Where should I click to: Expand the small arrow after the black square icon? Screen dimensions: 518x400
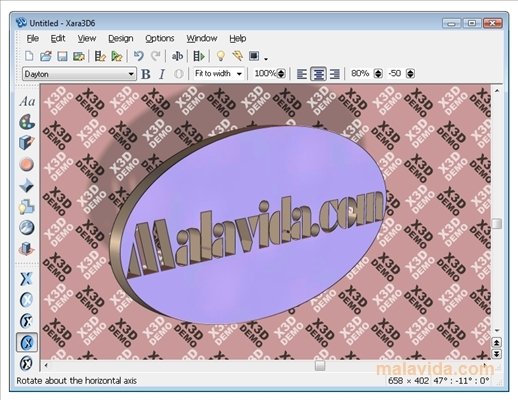point(266,59)
